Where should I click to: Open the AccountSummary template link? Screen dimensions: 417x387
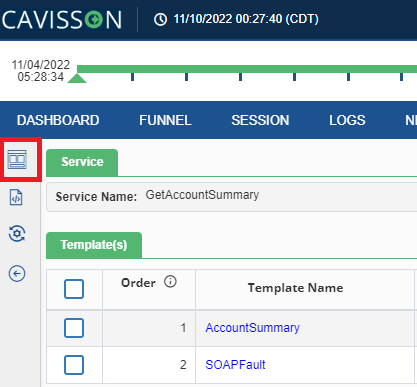[253, 328]
